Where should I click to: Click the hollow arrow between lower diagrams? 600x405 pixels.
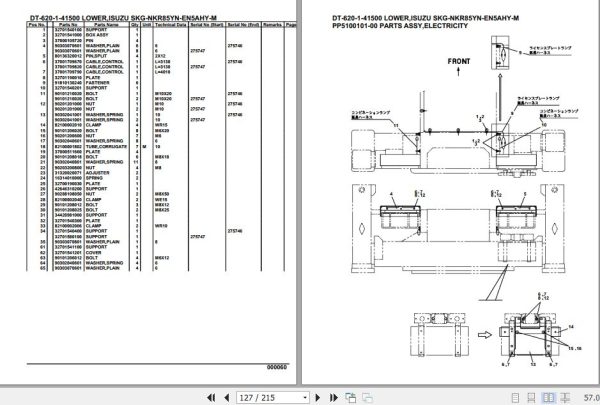[x=485, y=335]
